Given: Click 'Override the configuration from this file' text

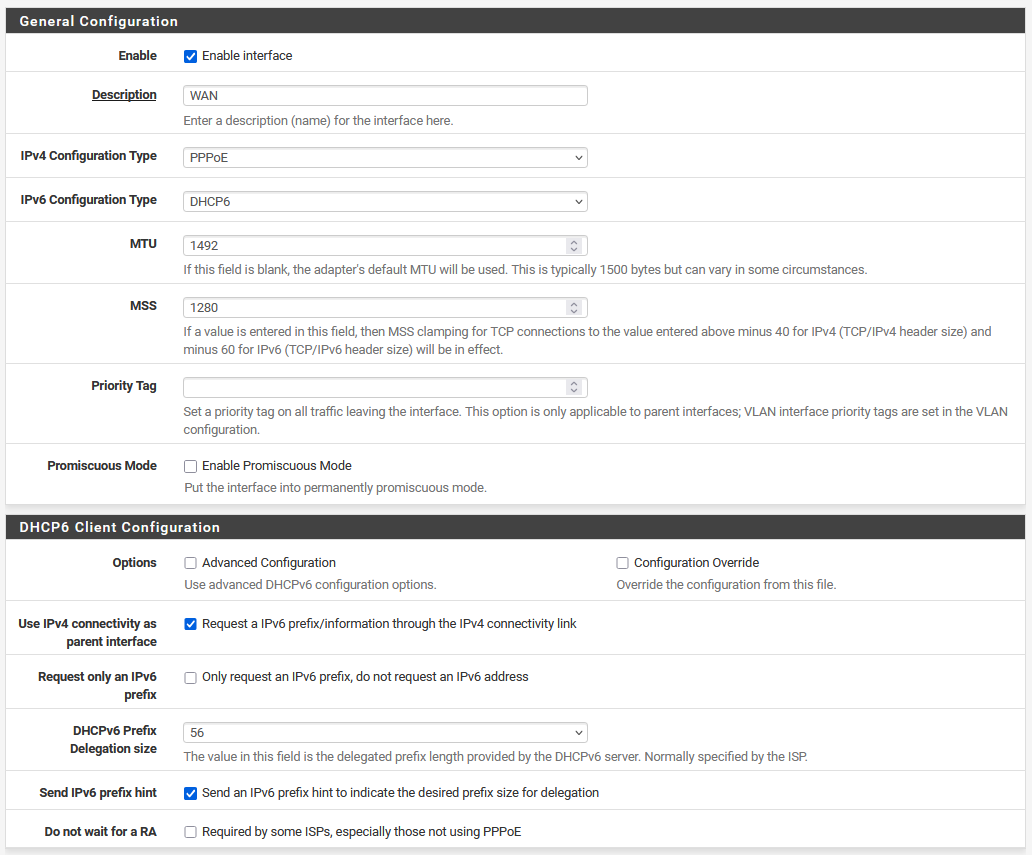Looking at the screenshot, I should (726, 584).
